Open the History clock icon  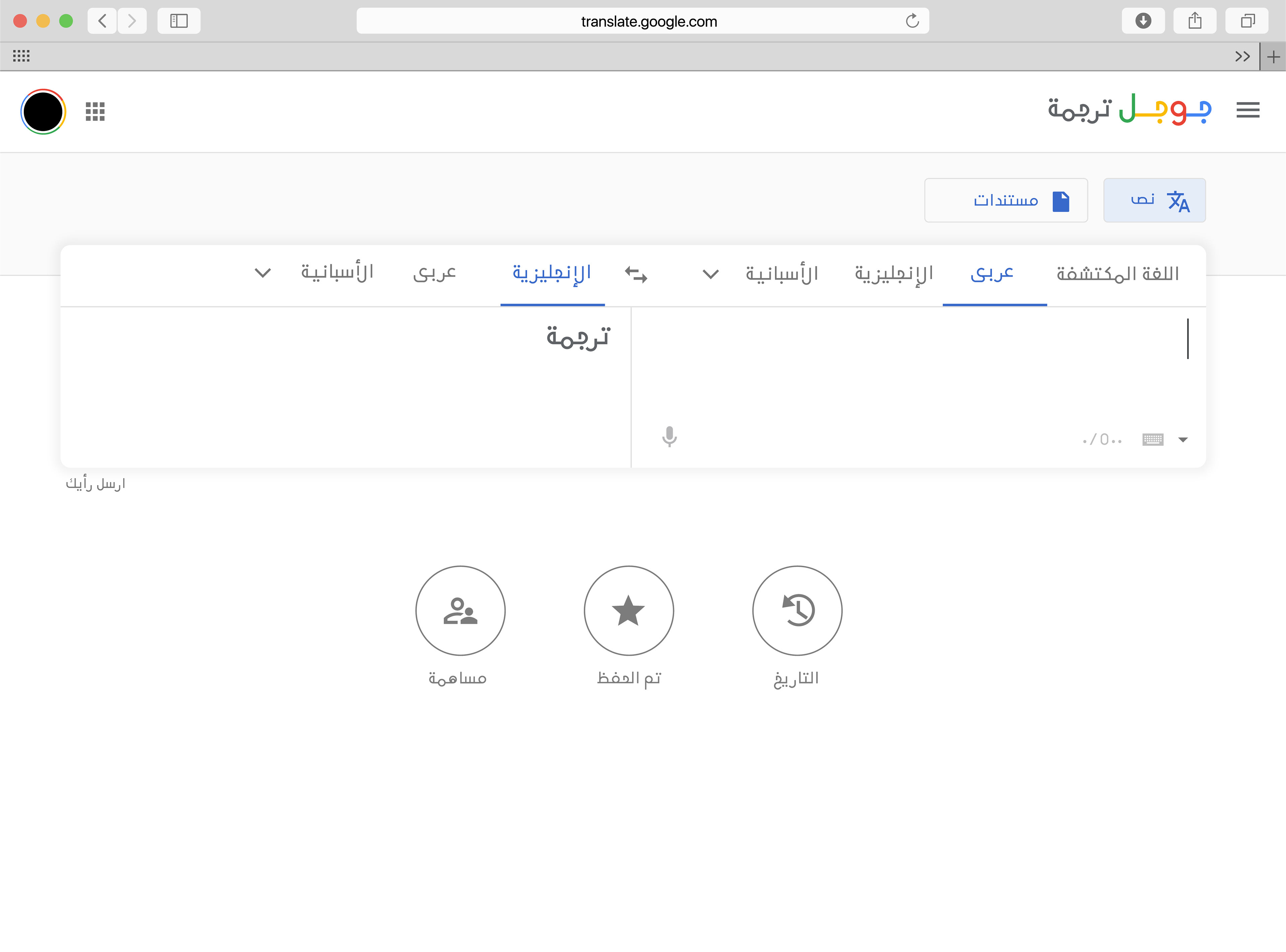click(797, 610)
